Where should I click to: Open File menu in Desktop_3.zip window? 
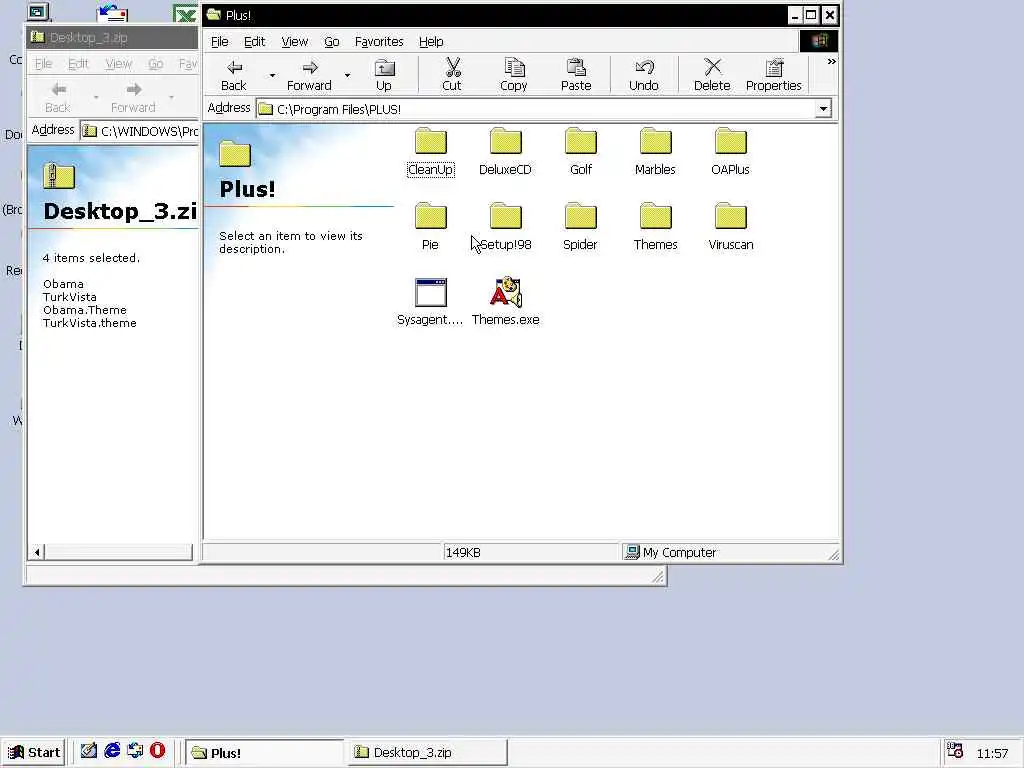click(43, 64)
